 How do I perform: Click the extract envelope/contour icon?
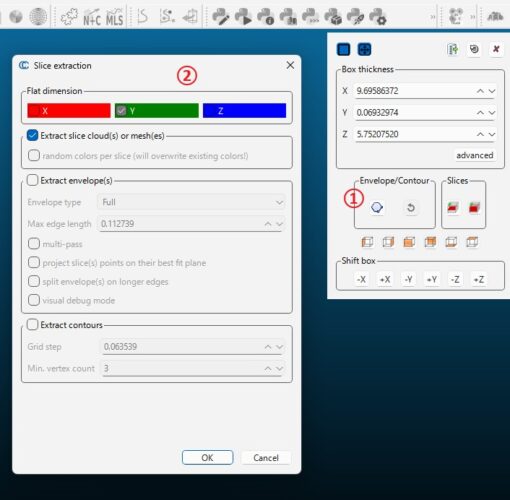point(377,207)
